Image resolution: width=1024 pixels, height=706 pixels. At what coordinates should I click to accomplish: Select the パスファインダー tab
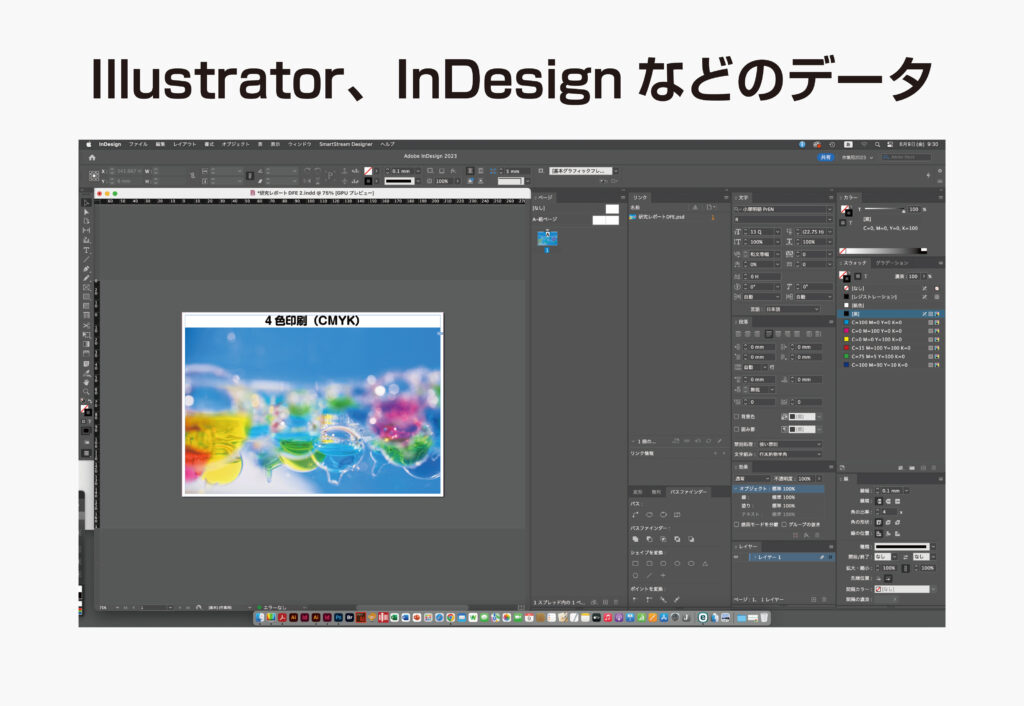pos(689,491)
